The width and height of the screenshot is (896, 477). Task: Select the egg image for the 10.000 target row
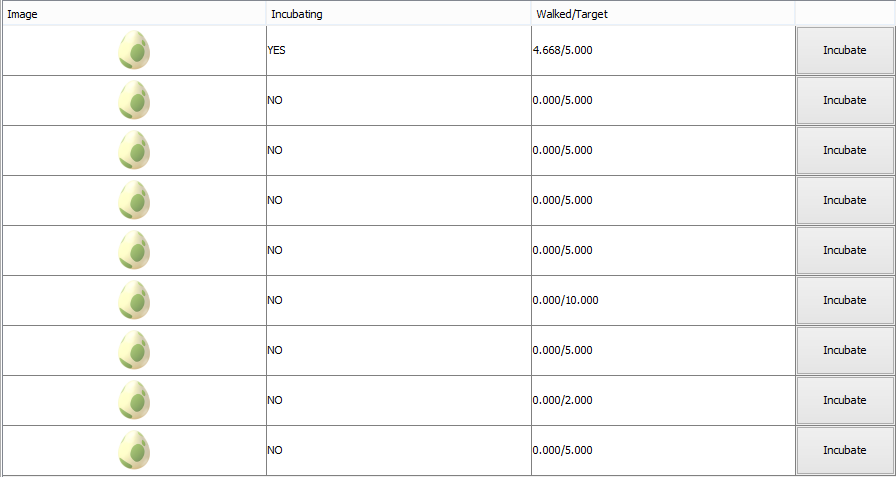point(134,300)
